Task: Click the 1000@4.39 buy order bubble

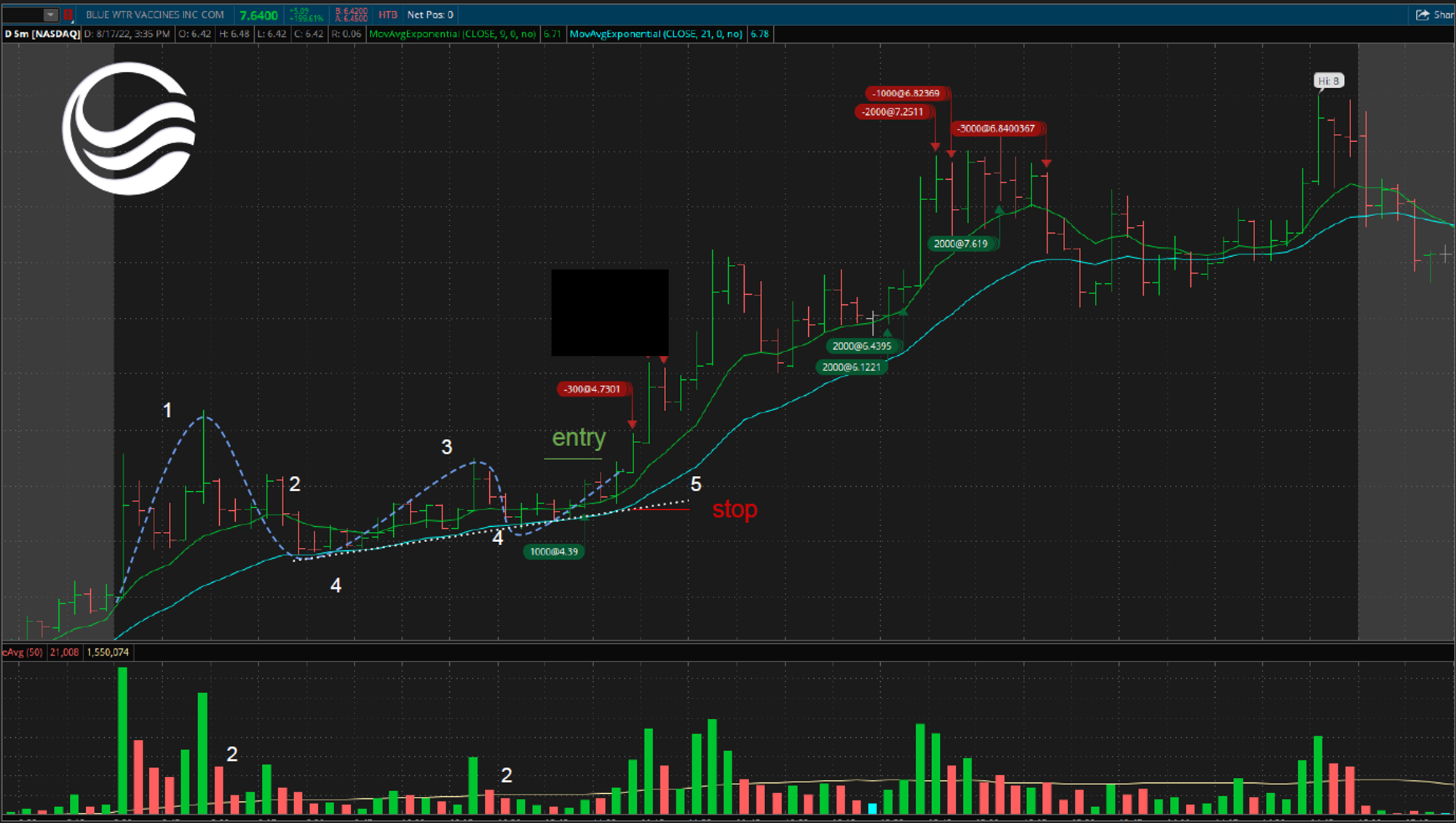Action: (x=554, y=552)
